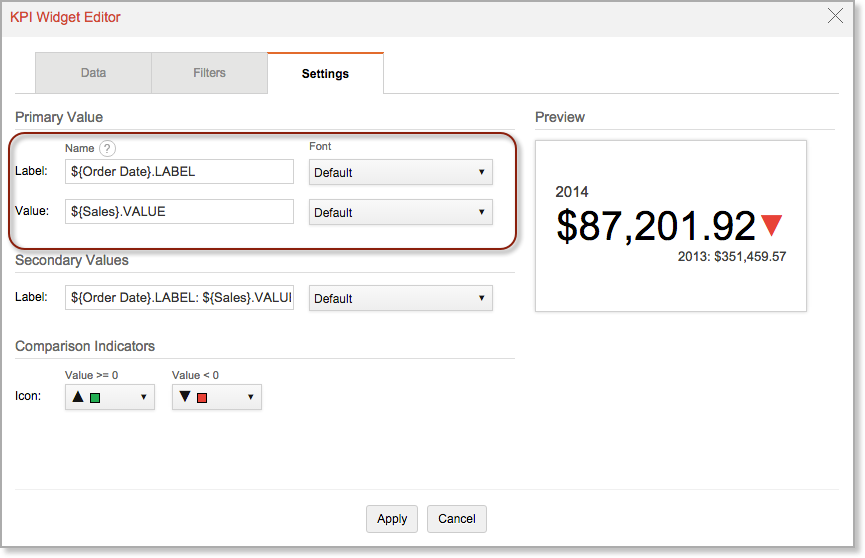
Task: Switch to the Filters tab
Action: click(209, 73)
